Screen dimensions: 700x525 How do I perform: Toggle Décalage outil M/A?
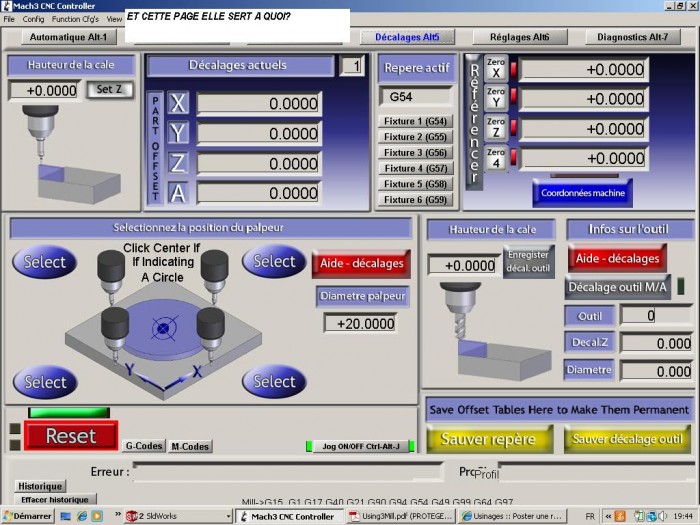pos(618,287)
